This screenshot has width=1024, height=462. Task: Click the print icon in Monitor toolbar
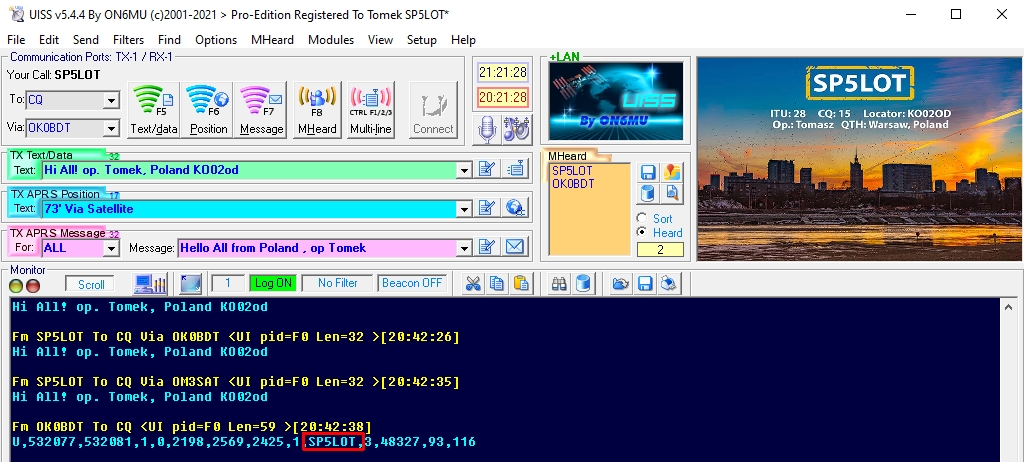click(669, 284)
